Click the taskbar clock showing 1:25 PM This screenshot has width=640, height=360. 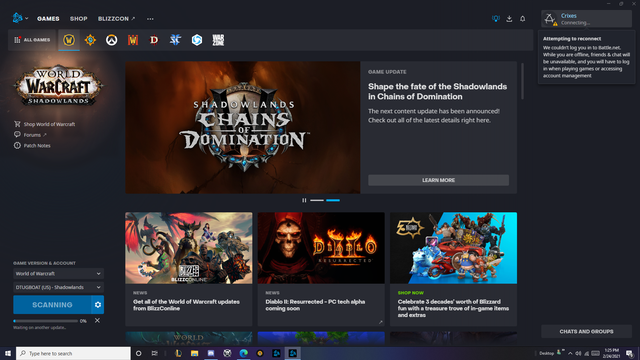[x=611, y=353]
